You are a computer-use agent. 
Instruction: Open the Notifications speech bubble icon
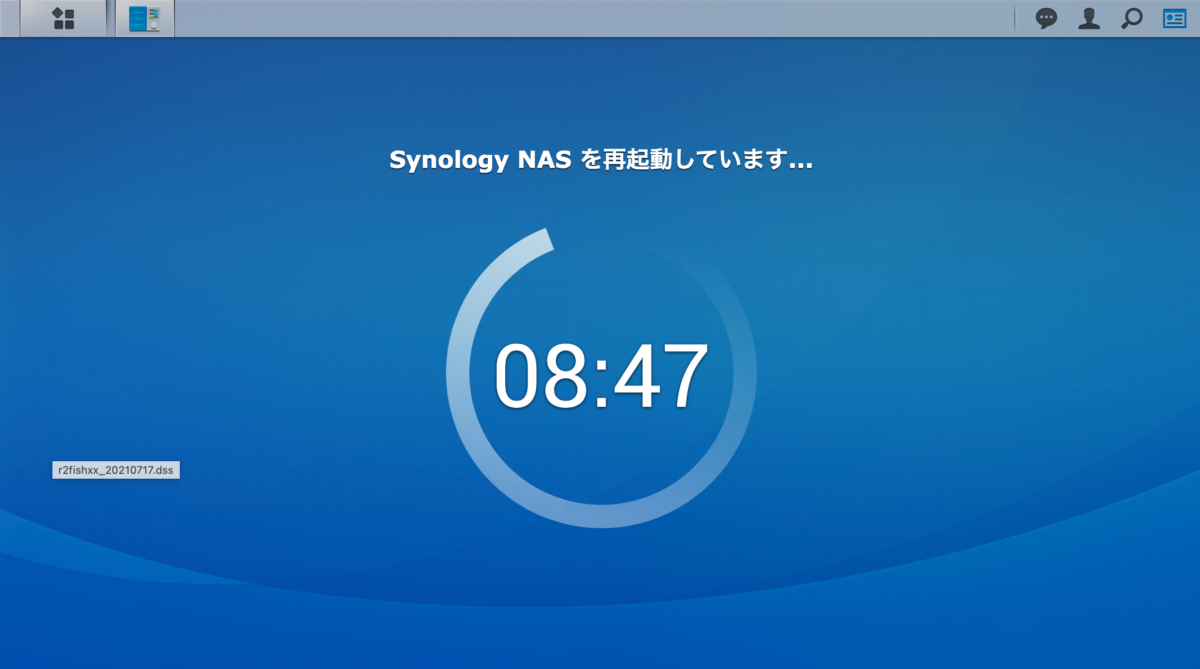[1046, 18]
